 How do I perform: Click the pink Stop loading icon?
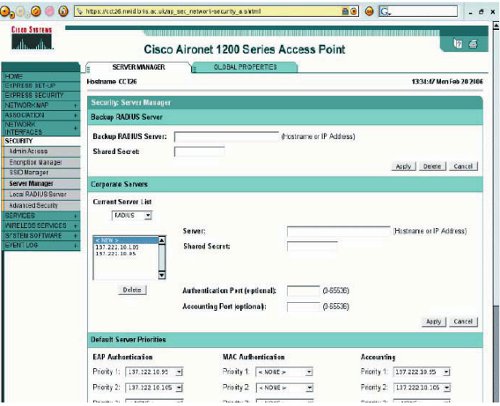coord(49,11)
